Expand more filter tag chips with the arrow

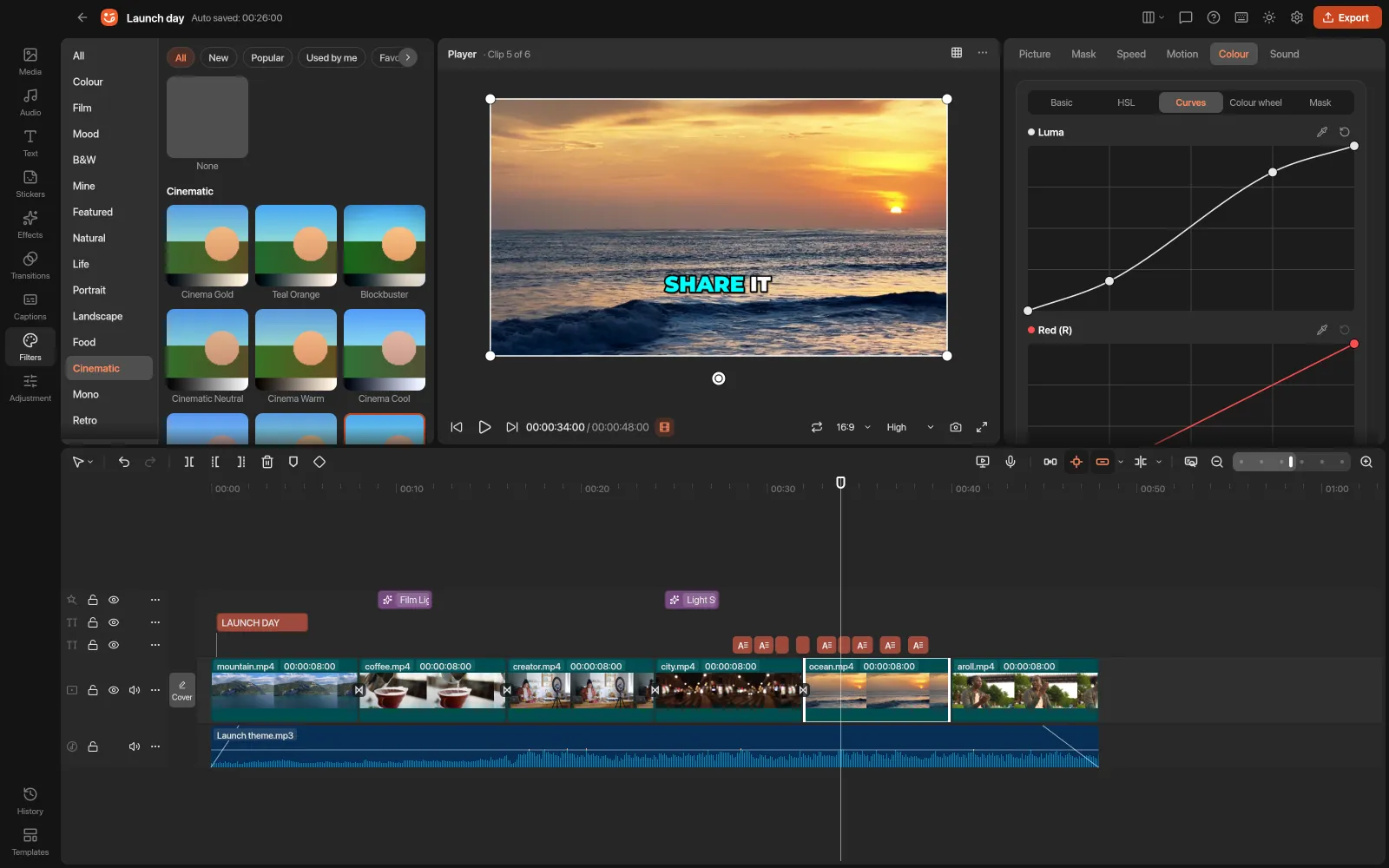pyautogui.click(x=407, y=57)
